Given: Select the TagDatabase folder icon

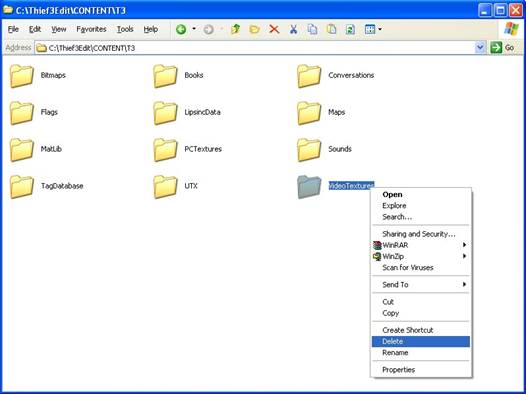Looking at the screenshot, I should point(22,187).
